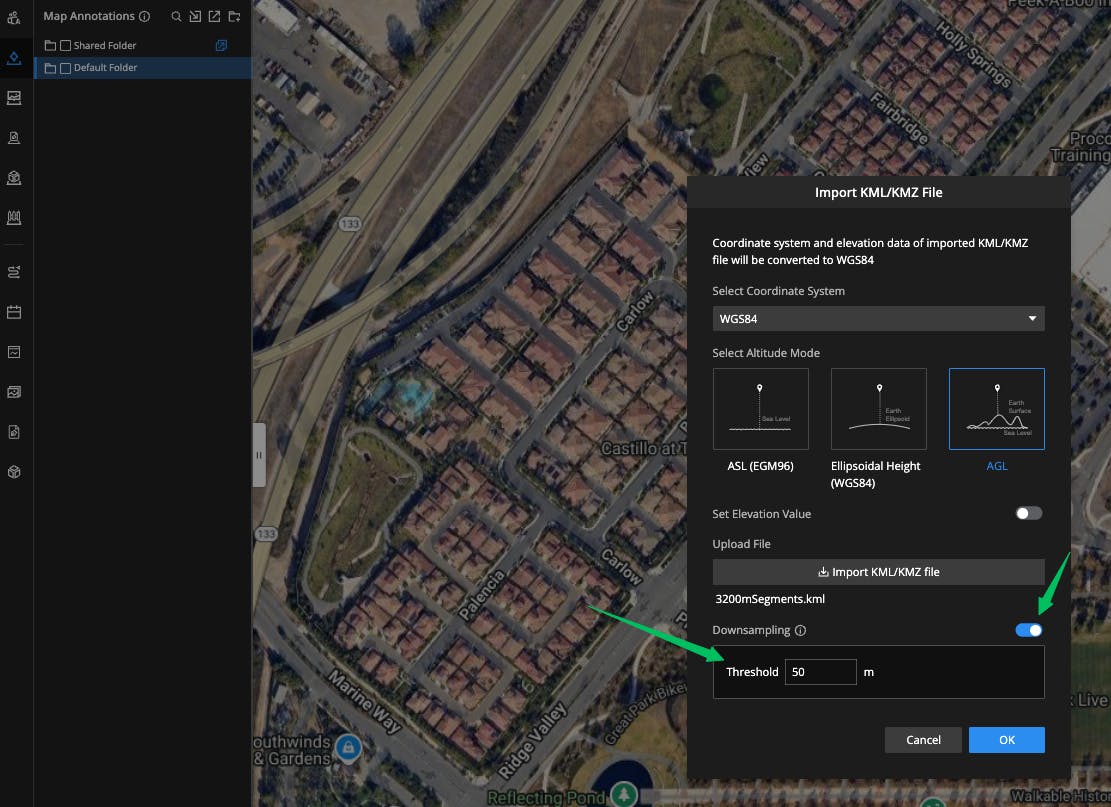
Task: Tick the Default Folder checkbox
Action: (66, 68)
